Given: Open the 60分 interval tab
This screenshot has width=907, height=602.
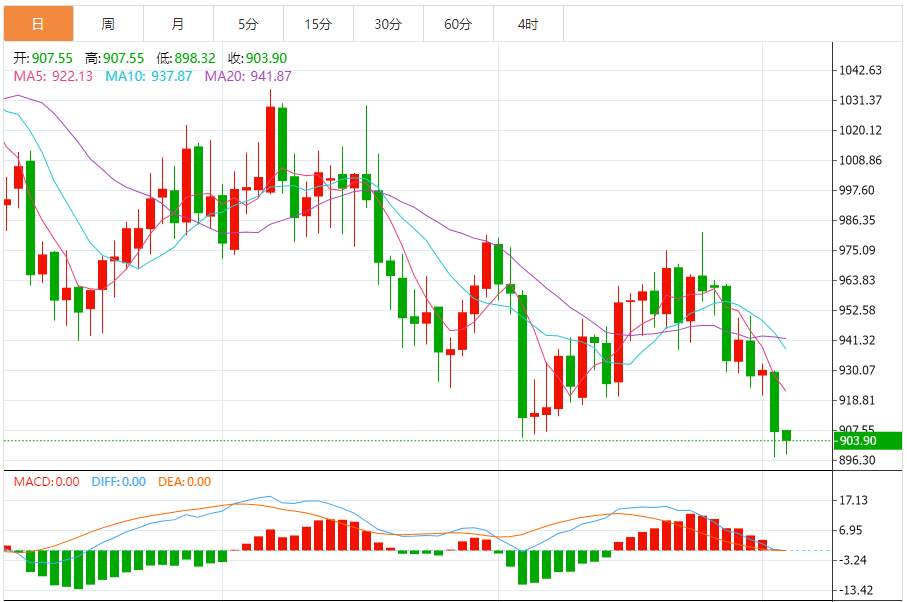Looking at the screenshot, I should tap(458, 24).
